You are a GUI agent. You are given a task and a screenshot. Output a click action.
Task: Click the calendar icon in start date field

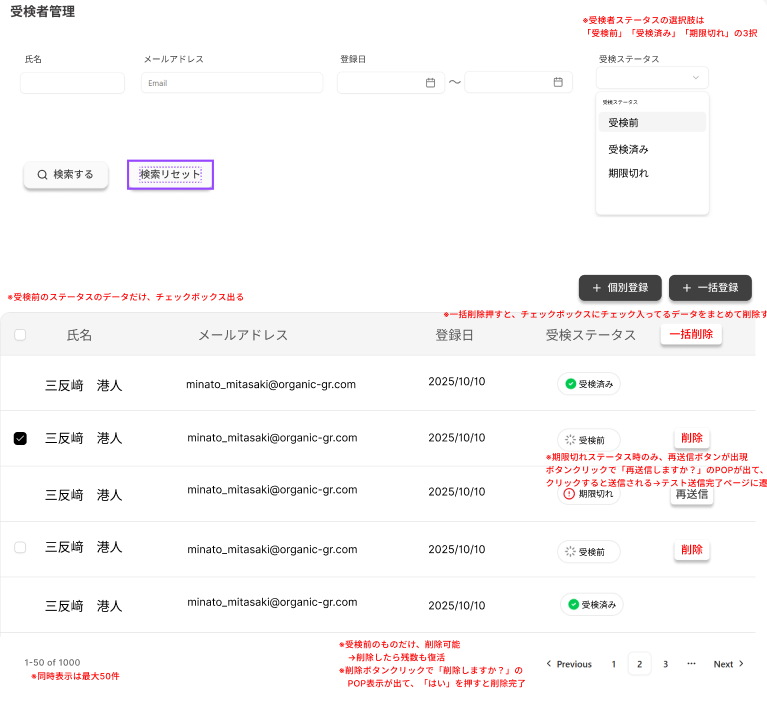tap(430, 83)
